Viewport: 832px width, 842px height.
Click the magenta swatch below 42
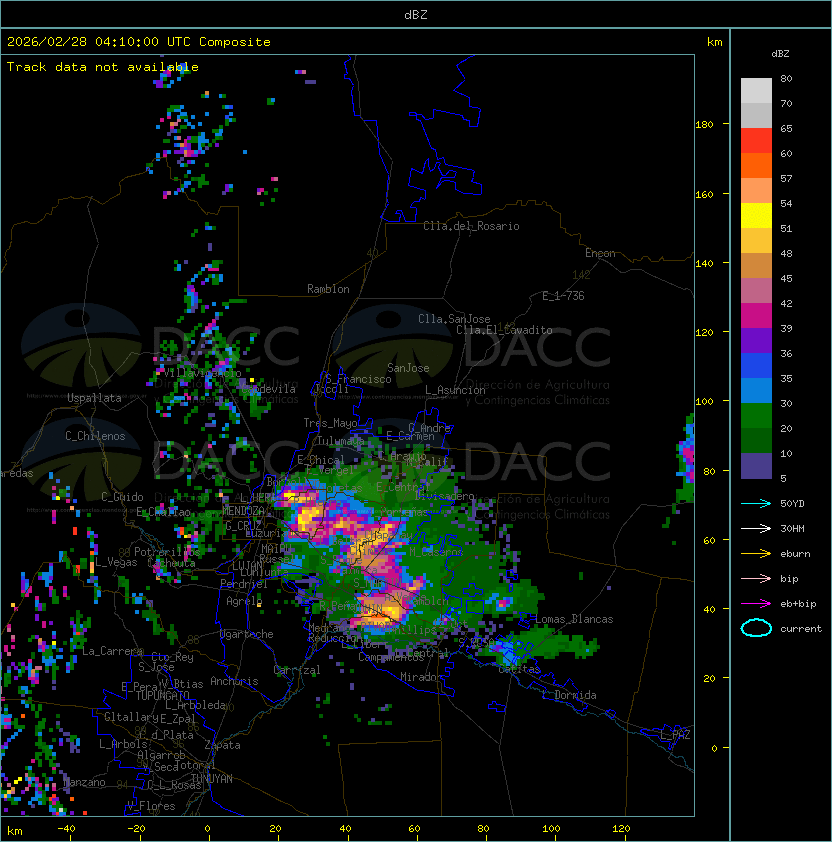pyautogui.click(x=756, y=316)
